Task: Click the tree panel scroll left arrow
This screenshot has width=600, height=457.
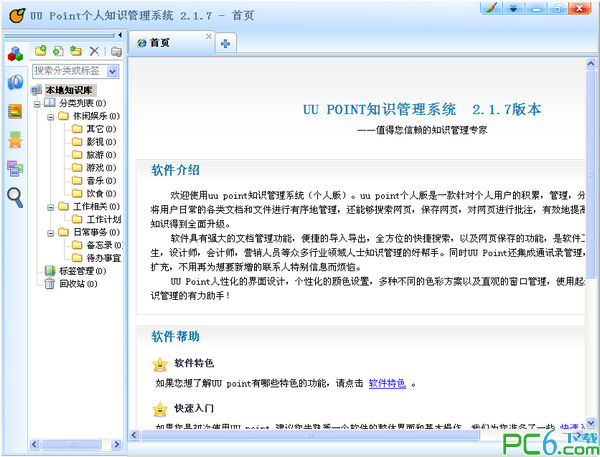Action: tap(34, 444)
